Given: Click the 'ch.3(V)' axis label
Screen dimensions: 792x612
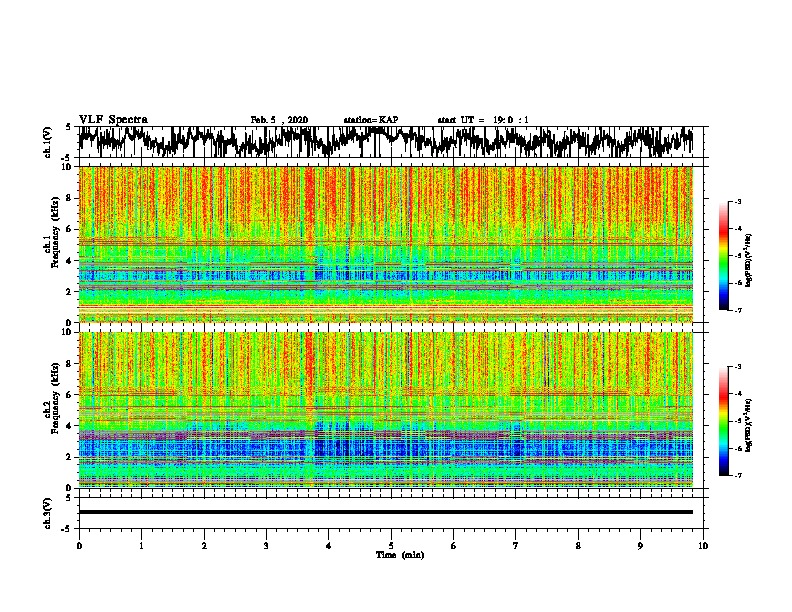Looking at the screenshot, I should click(47, 513).
